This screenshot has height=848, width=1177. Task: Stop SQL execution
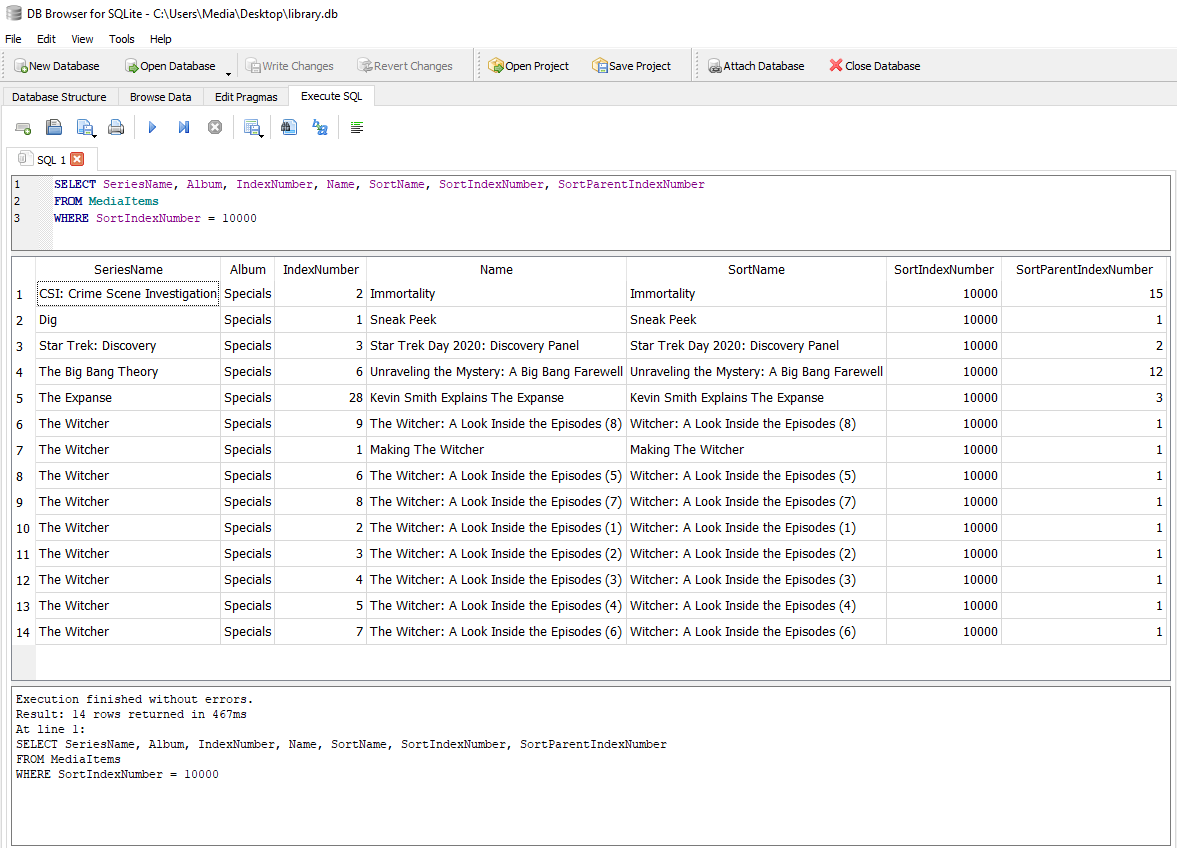[215, 128]
